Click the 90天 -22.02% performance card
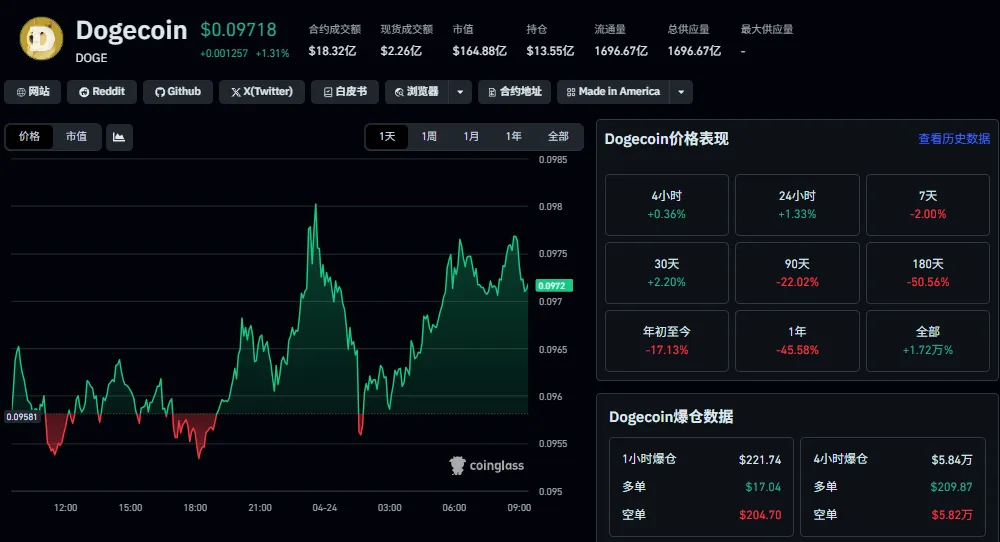The height and width of the screenshot is (542, 1000). tap(797, 273)
